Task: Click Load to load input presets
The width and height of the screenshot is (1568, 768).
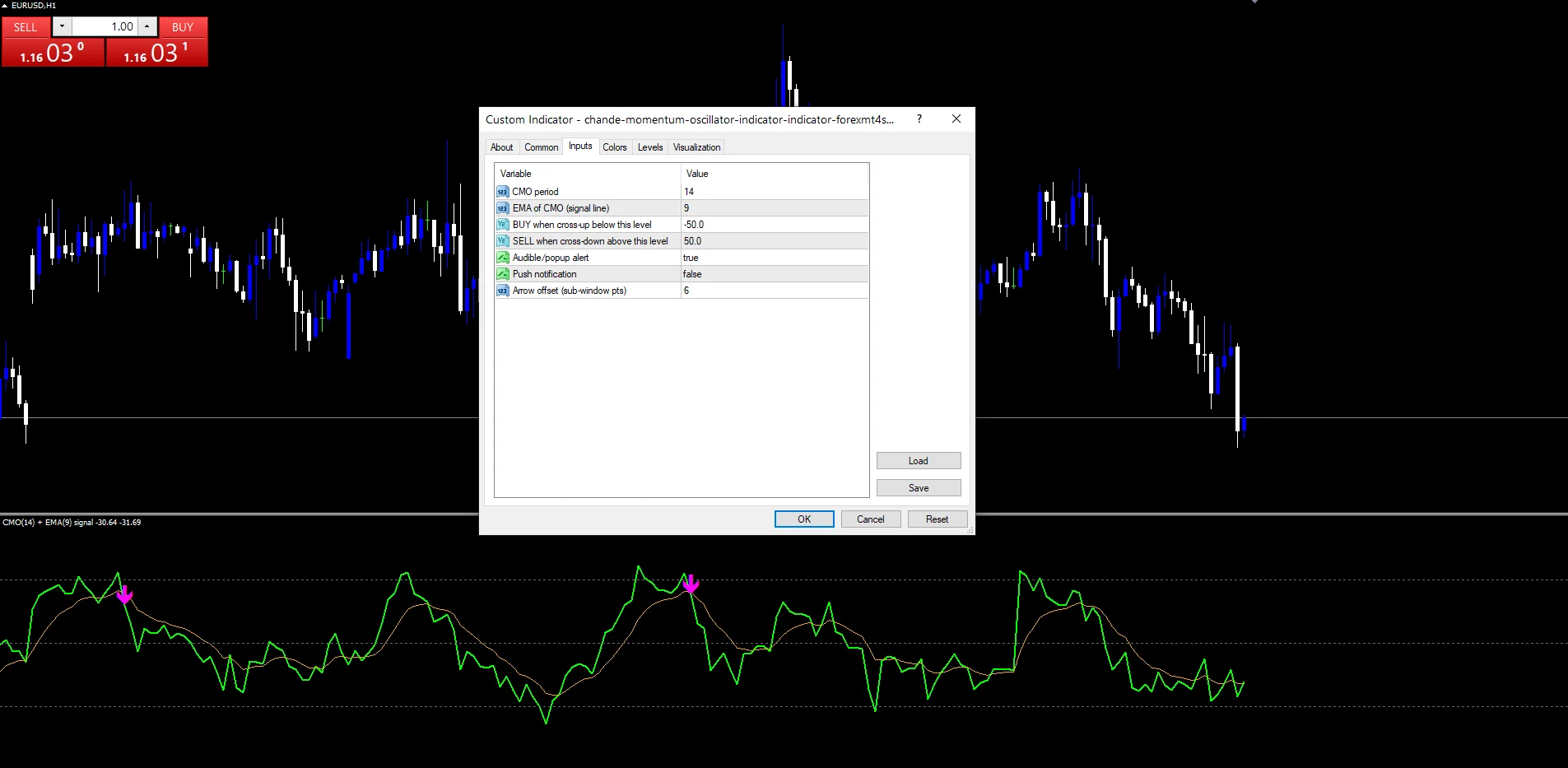Action: click(x=919, y=461)
